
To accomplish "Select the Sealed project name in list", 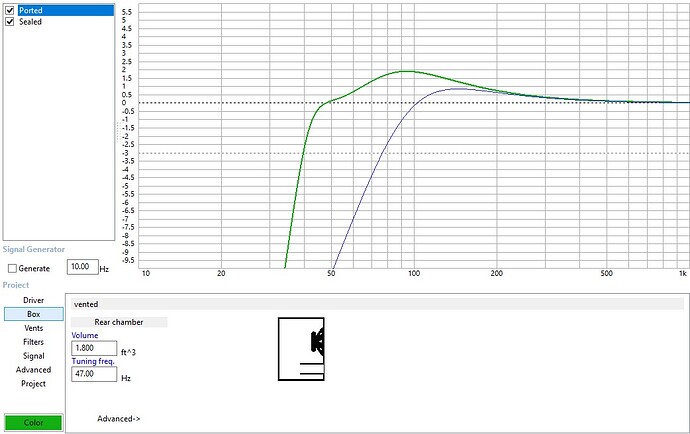I will pyautogui.click(x=30, y=21).
